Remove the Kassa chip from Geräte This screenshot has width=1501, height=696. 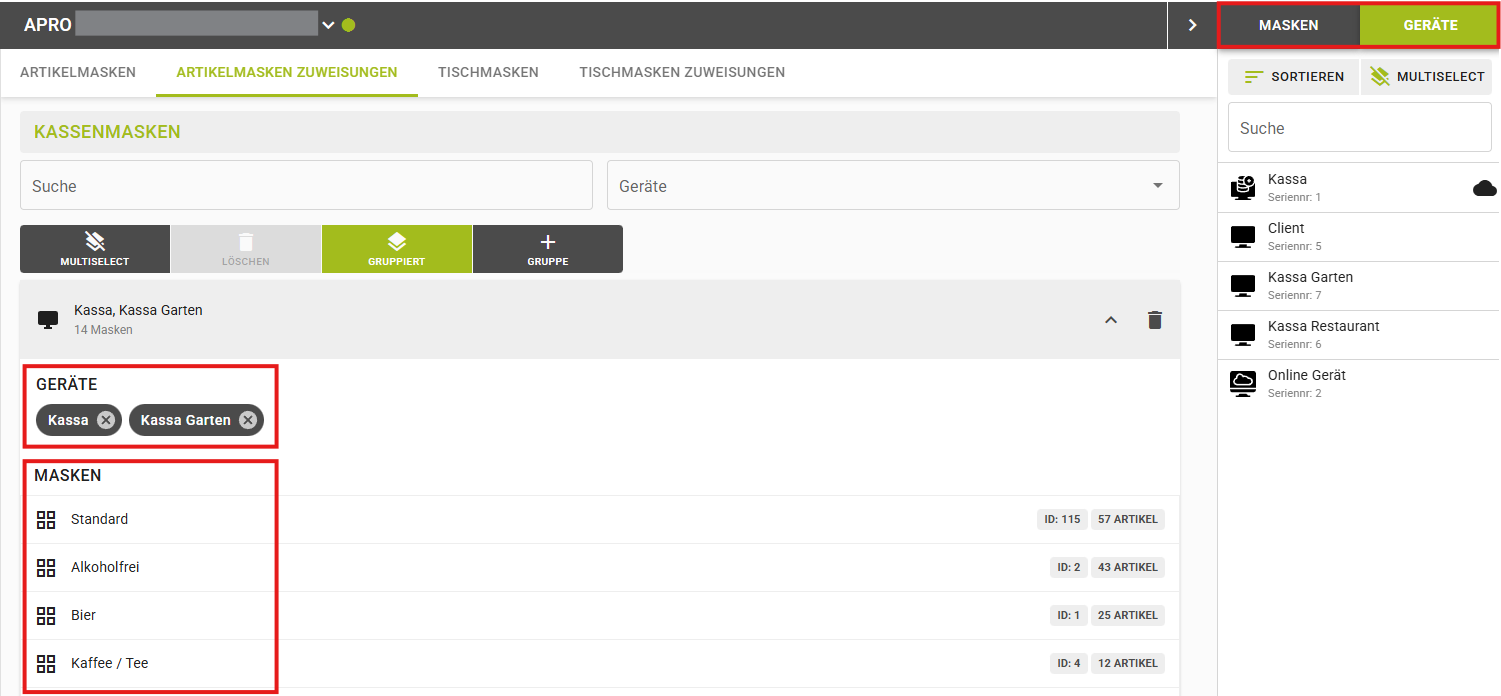tap(106, 420)
